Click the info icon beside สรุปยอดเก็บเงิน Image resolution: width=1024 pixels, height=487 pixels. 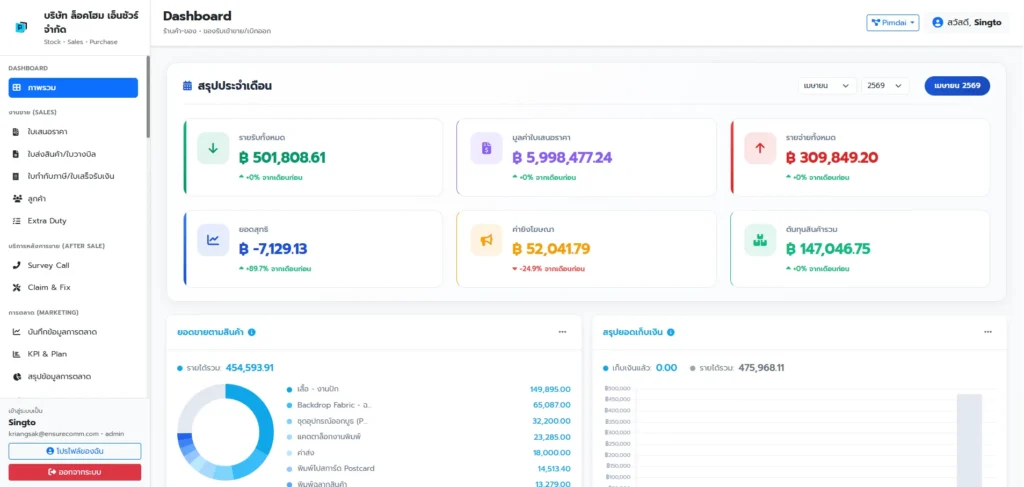click(x=671, y=332)
